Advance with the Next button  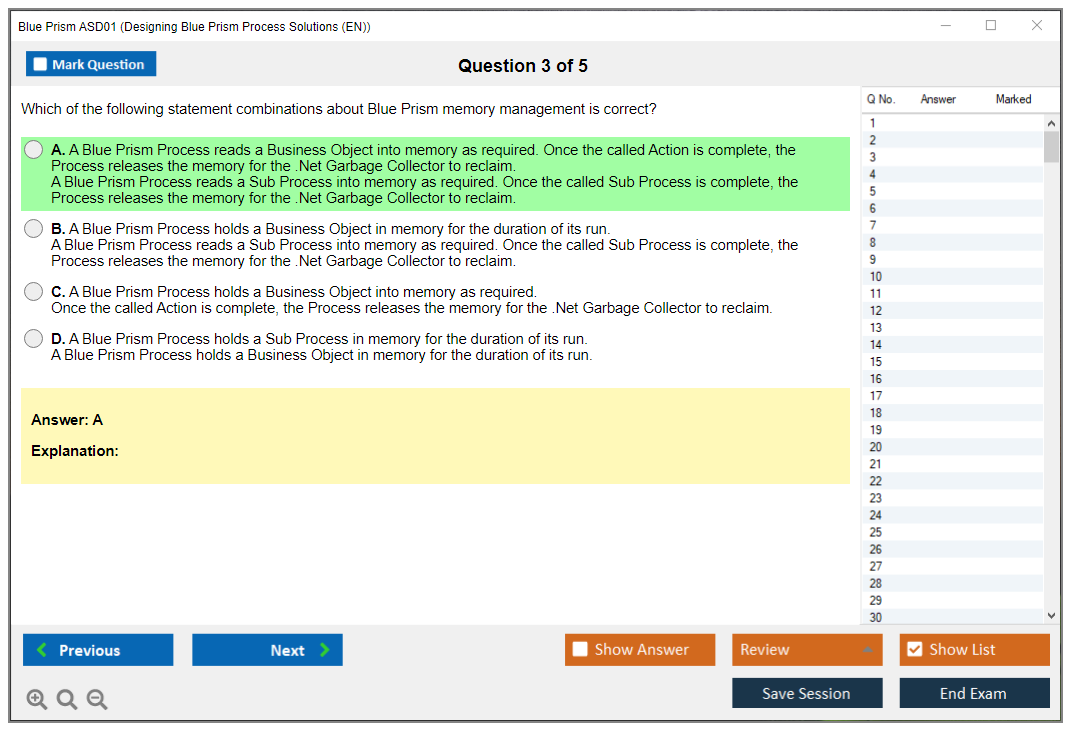267,650
